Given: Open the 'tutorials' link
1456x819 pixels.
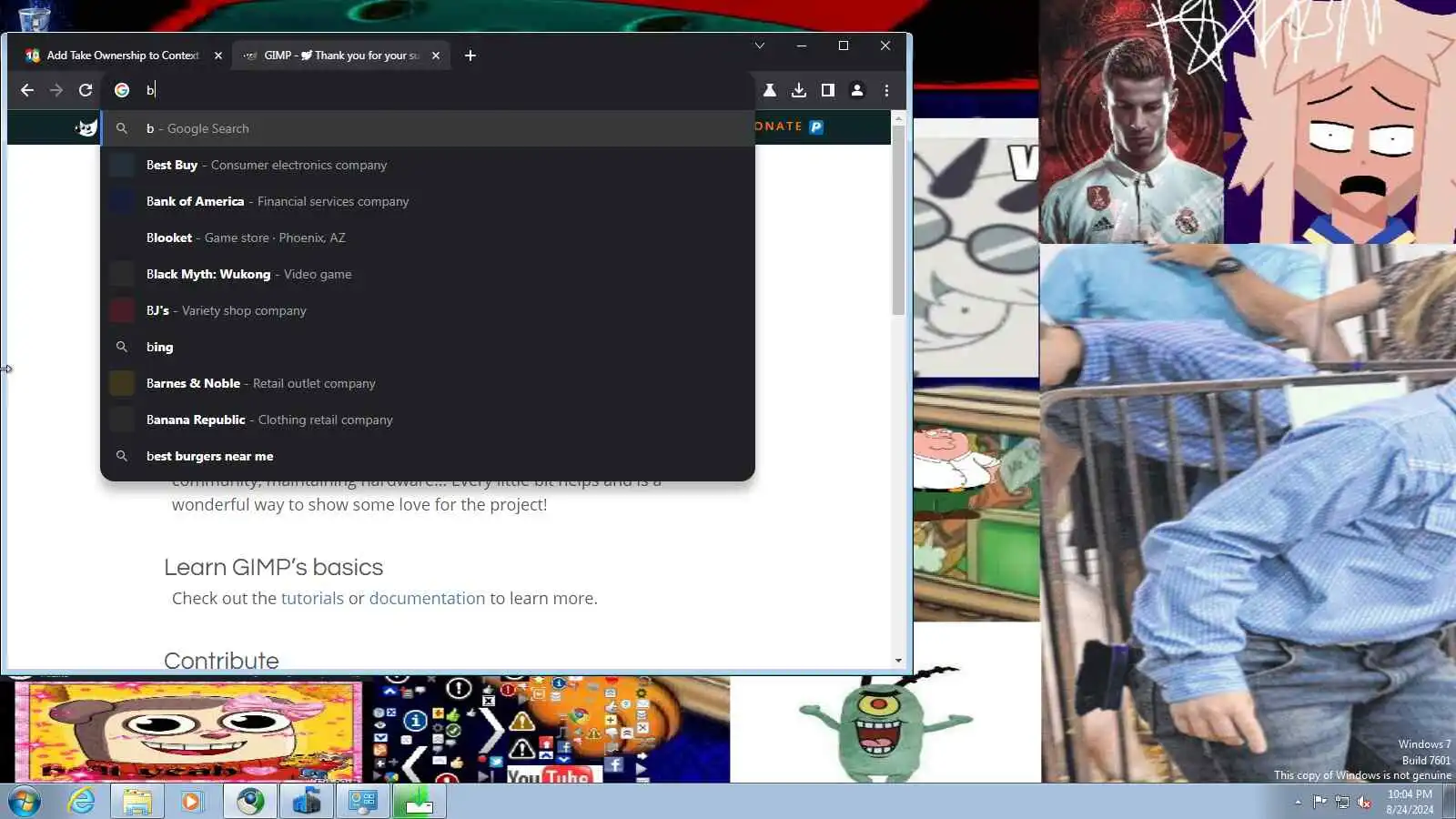Looking at the screenshot, I should [x=312, y=598].
